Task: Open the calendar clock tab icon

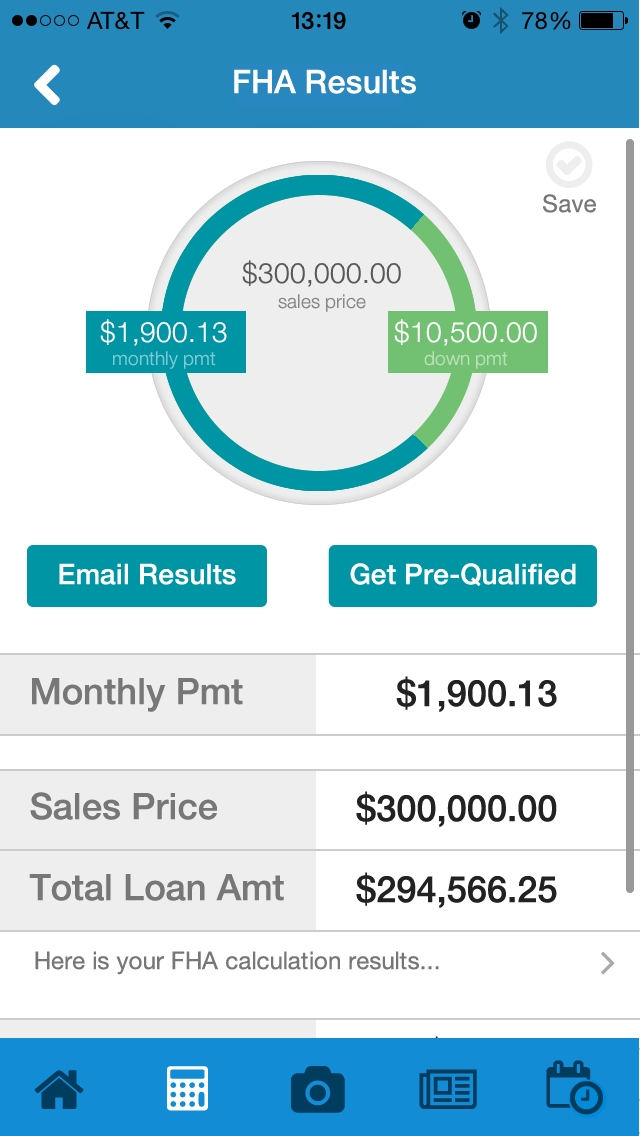Action: (x=574, y=1087)
